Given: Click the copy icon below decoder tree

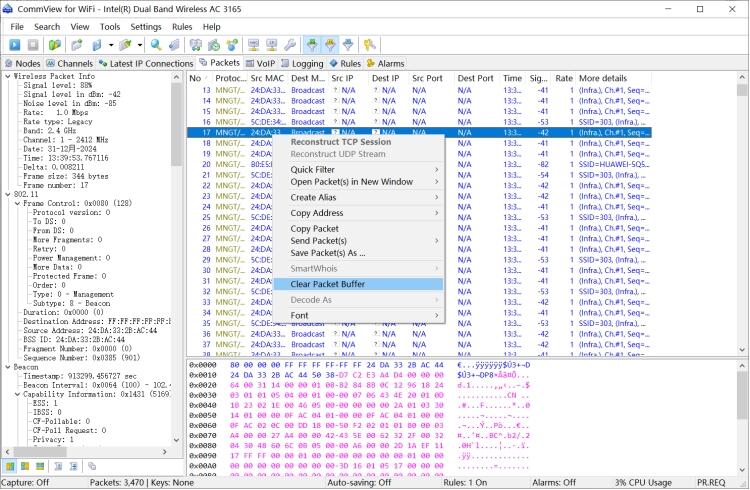Looking at the screenshot, I should pos(91,466).
